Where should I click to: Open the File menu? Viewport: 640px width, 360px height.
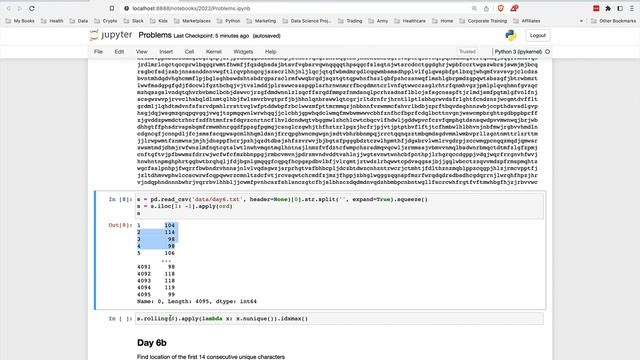[98, 52]
